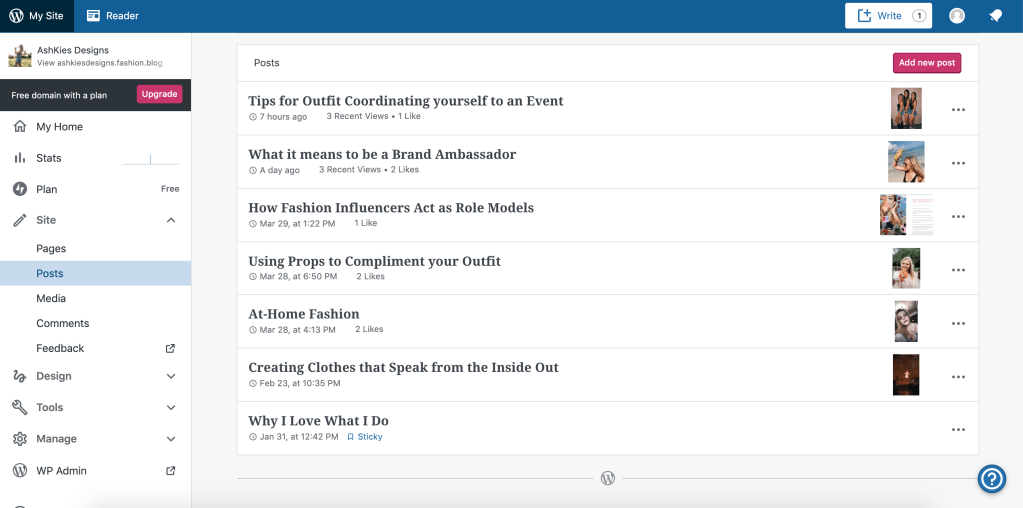This screenshot has height=508, width=1023.
Task: Open the notifications bell icon
Action: coord(995,16)
